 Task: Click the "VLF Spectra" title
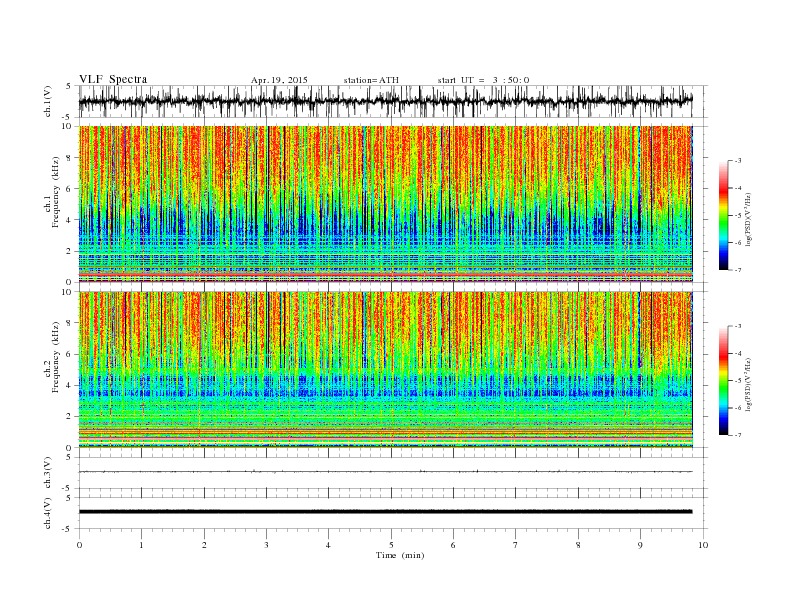tap(113, 79)
